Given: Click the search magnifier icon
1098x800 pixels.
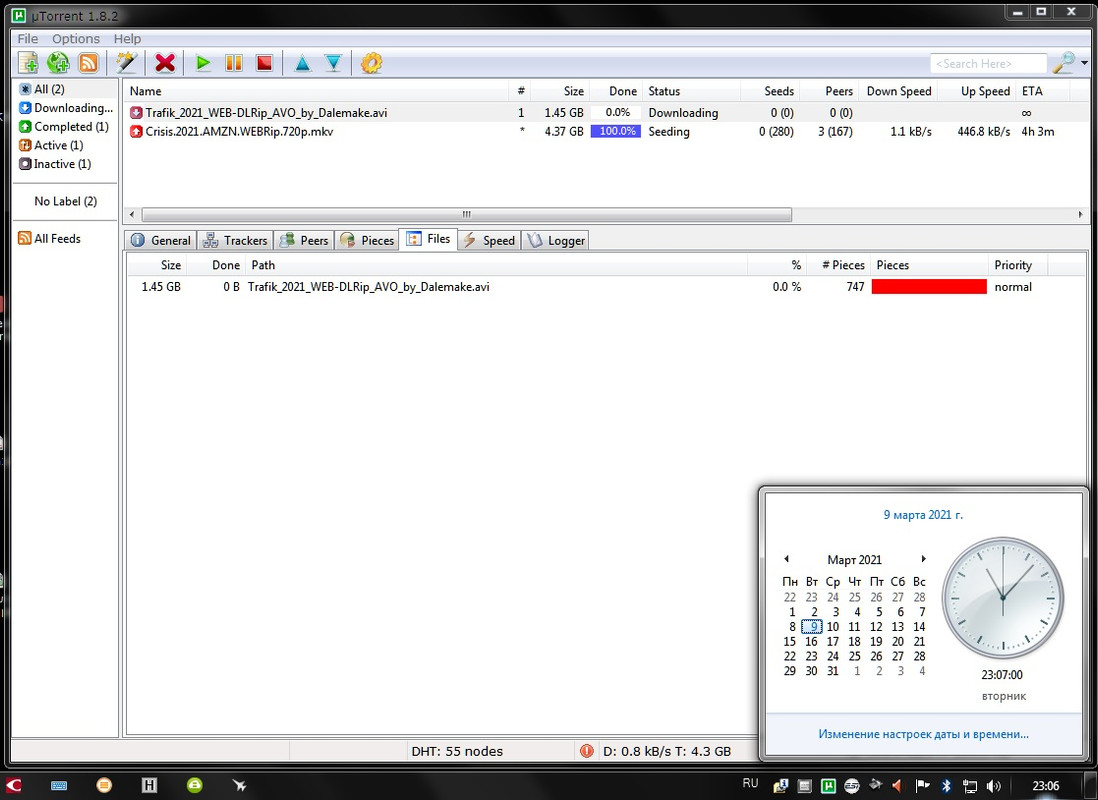Looking at the screenshot, I should (1064, 63).
